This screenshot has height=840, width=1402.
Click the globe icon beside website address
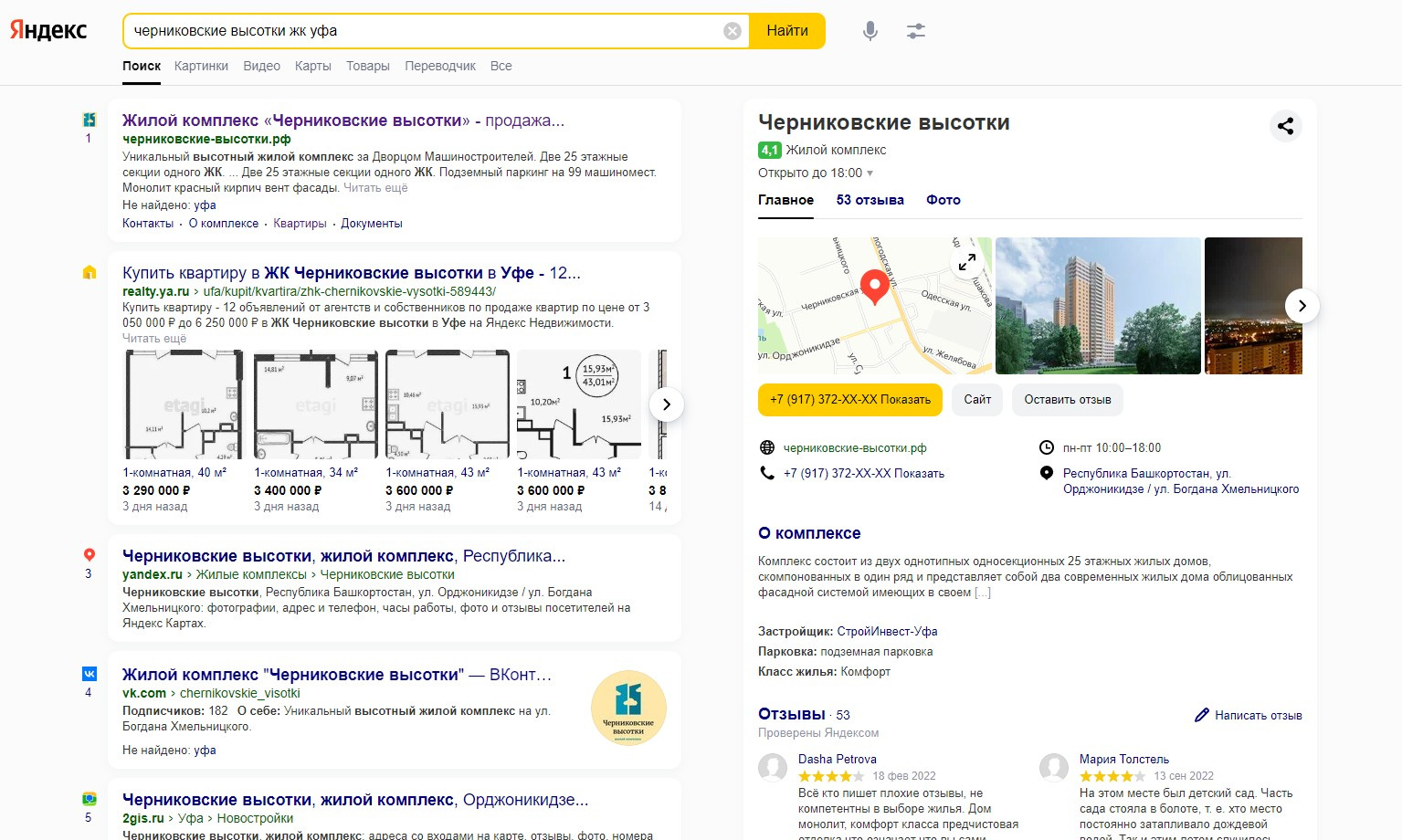click(x=767, y=448)
